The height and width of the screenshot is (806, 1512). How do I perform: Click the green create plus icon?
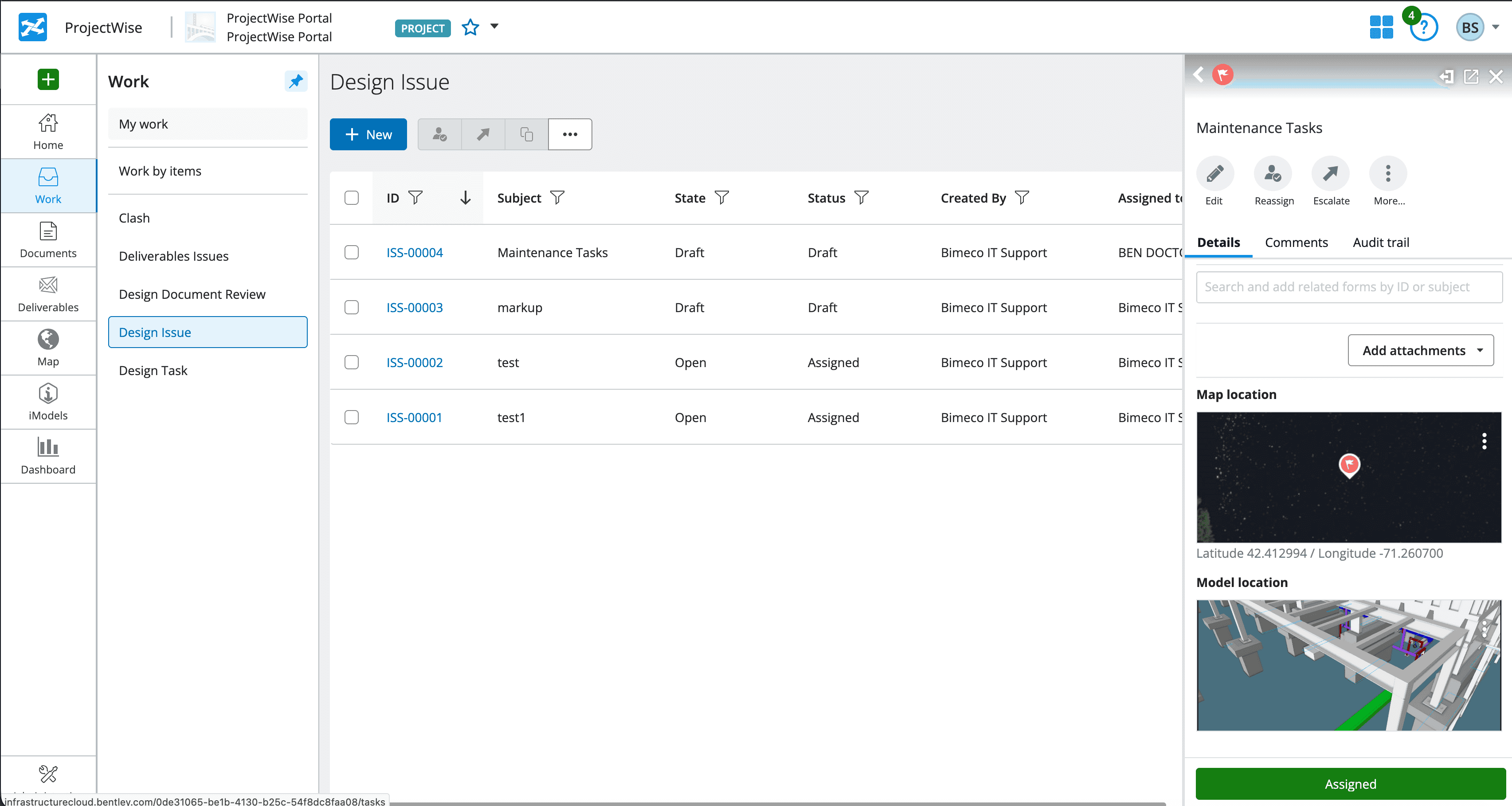click(48, 79)
